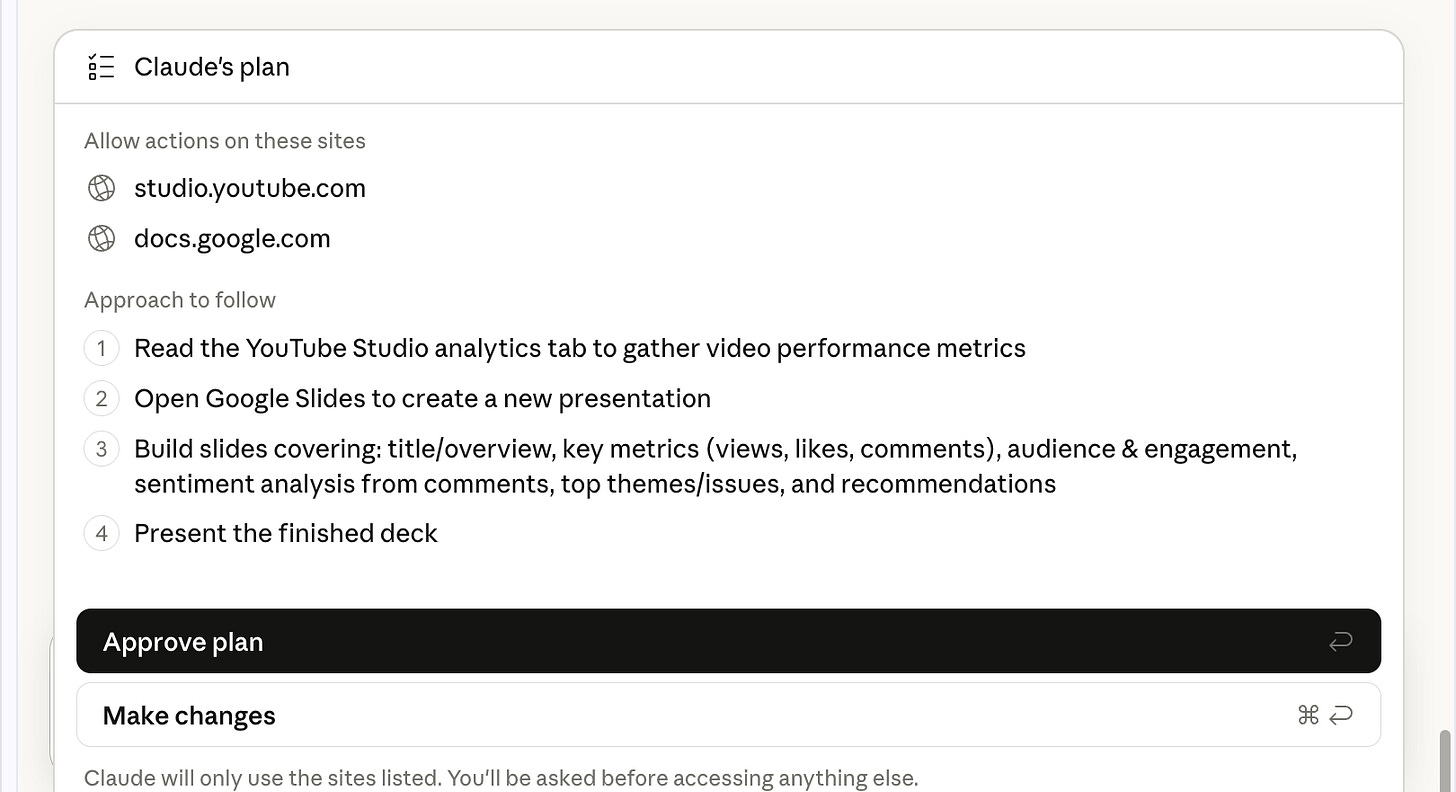Expand the Approach to follow section
Image resolution: width=1456 pixels, height=792 pixels.
pos(180,299)
